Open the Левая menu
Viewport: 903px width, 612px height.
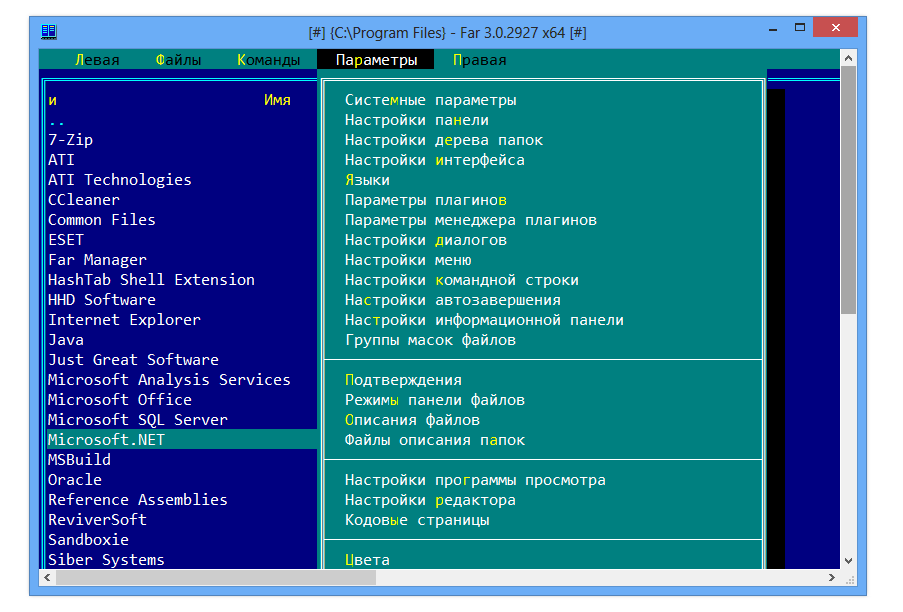point(97,59)
